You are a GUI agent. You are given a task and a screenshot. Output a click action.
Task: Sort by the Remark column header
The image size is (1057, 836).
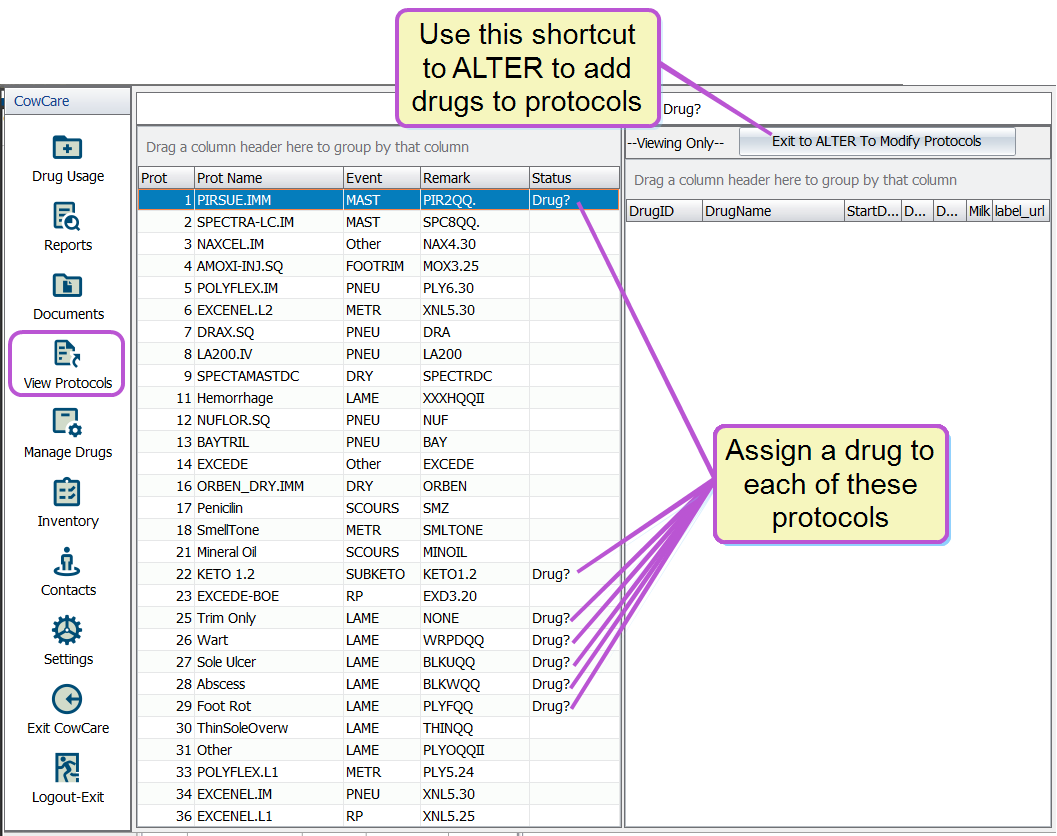point(474,178)
